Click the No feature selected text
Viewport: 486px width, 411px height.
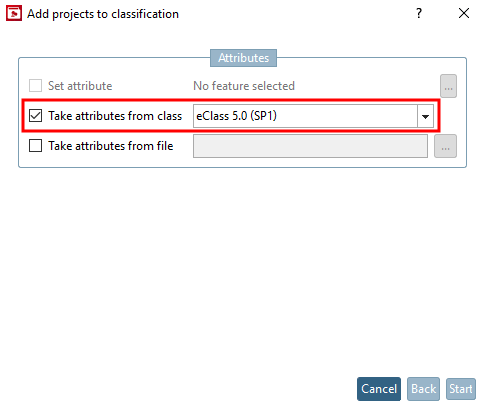pyautogui.click(x=244, y=86)
